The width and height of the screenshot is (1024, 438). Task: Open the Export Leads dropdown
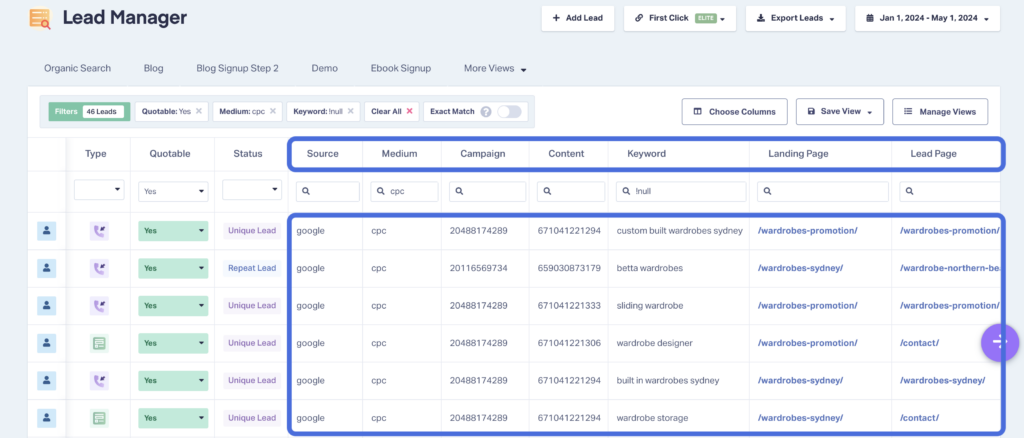[795, 18]
